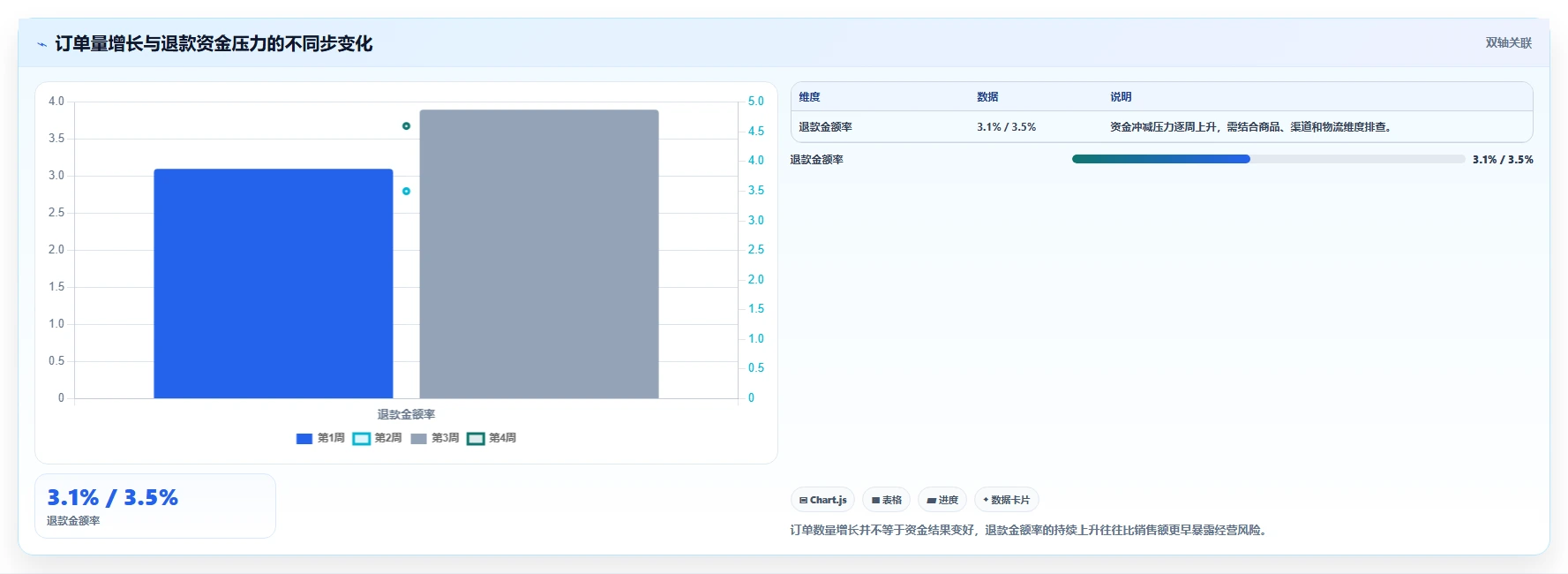This screenshot has height=574, width=1568.
Task: Click the large 3.1% / 3.5% data card value
Action: (x=112, y=498)
